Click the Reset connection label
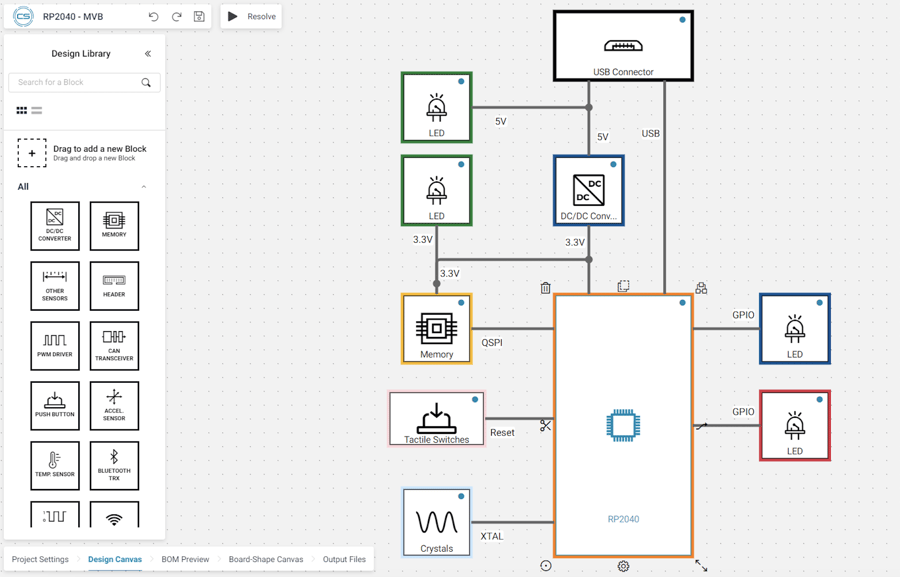The image size is (900, 577). point(502,432)
